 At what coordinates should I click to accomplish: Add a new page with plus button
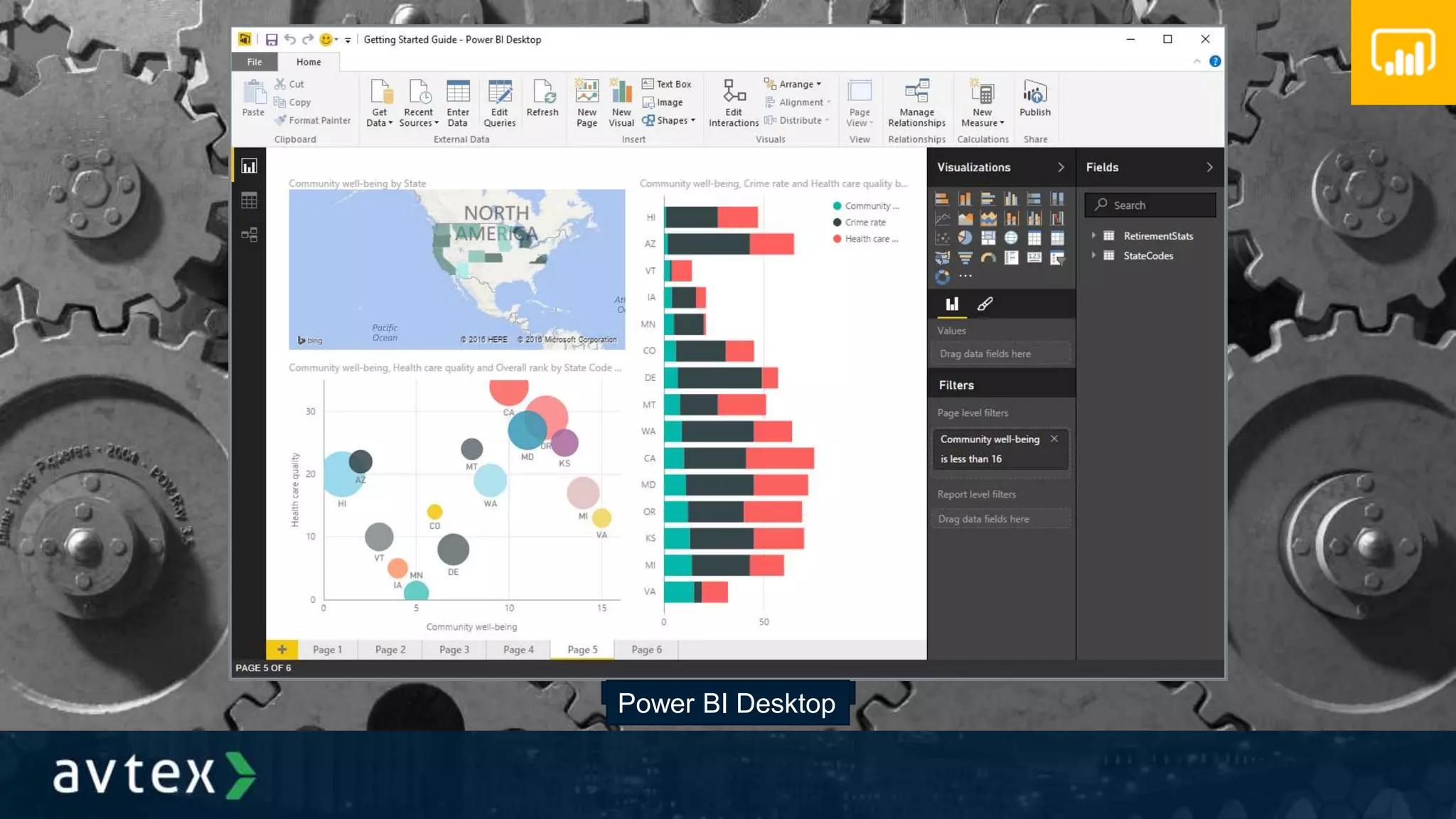(282, 649)
